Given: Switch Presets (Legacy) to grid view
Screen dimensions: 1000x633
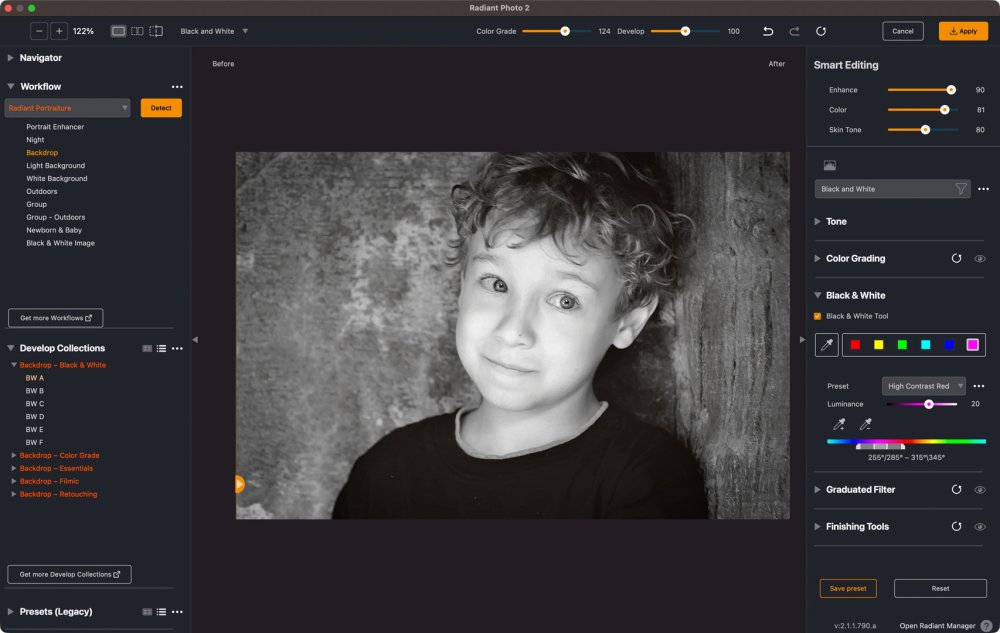Looking at the screenshot, I should point(147,612).
